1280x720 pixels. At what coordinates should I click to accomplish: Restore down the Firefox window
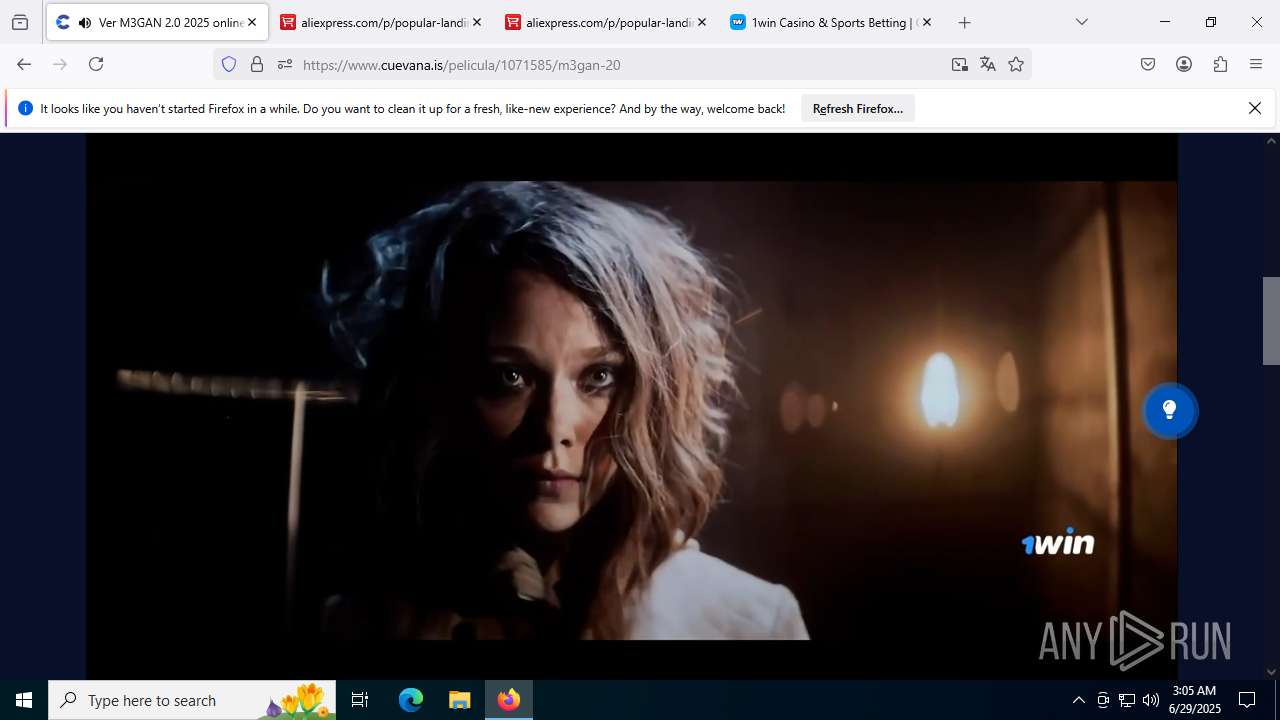pos(1211,22)
